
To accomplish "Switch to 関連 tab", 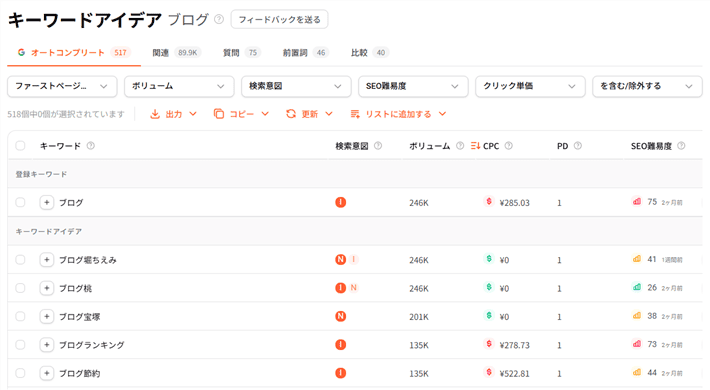I will point(177,53).
